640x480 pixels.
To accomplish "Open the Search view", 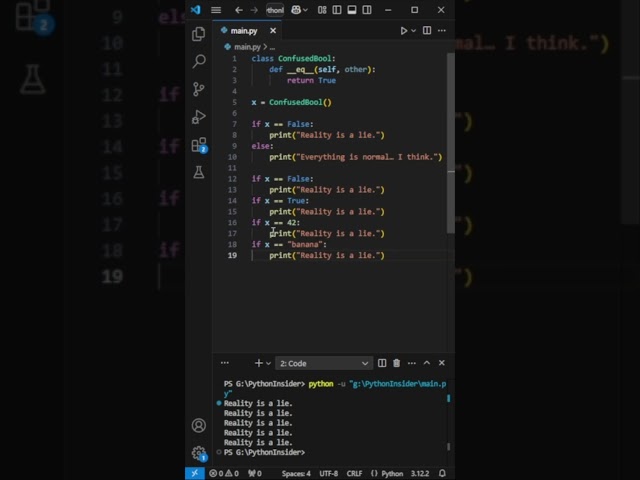I will point(199,61).
